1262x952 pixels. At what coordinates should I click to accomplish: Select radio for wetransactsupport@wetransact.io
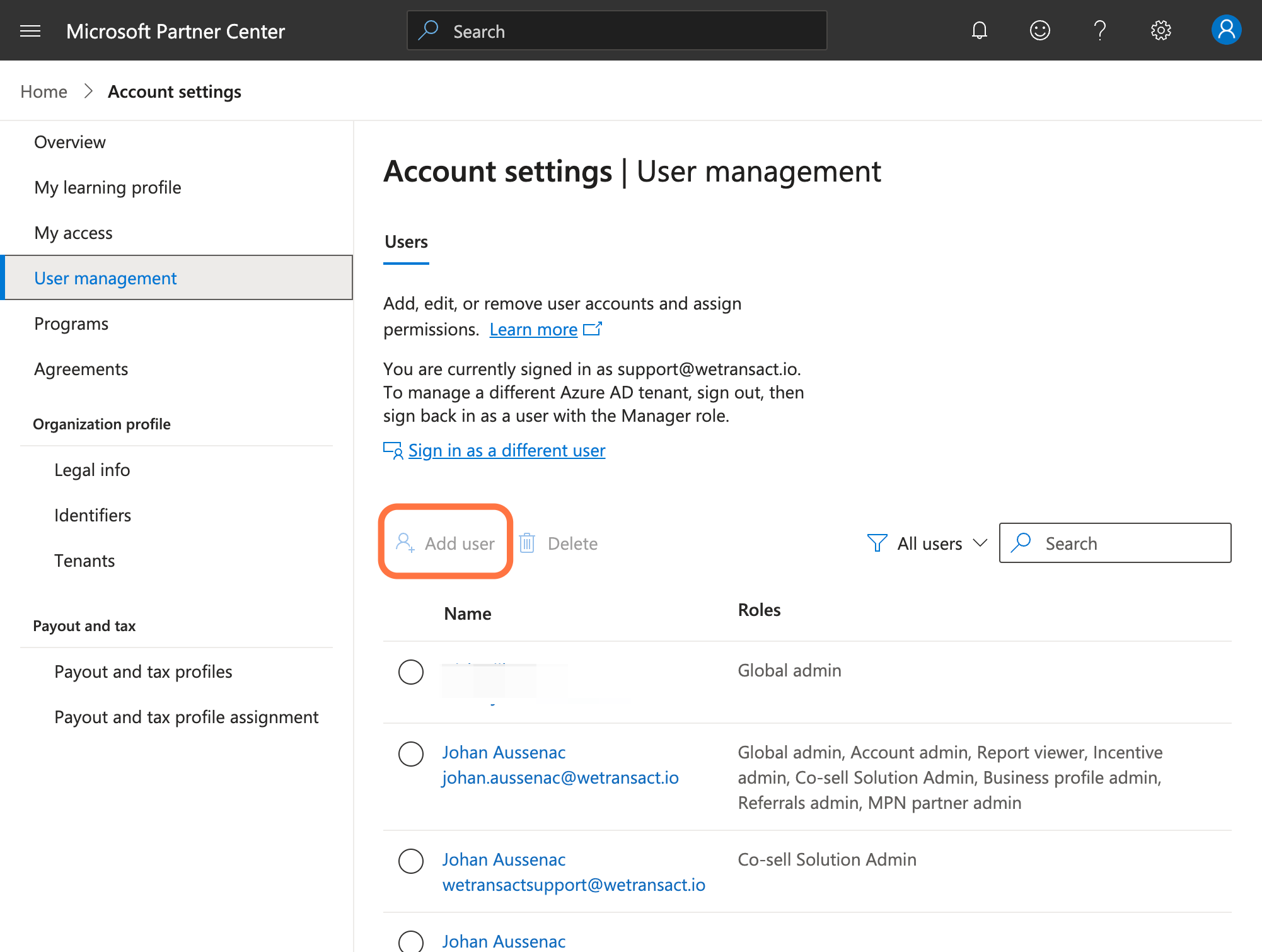411,861
